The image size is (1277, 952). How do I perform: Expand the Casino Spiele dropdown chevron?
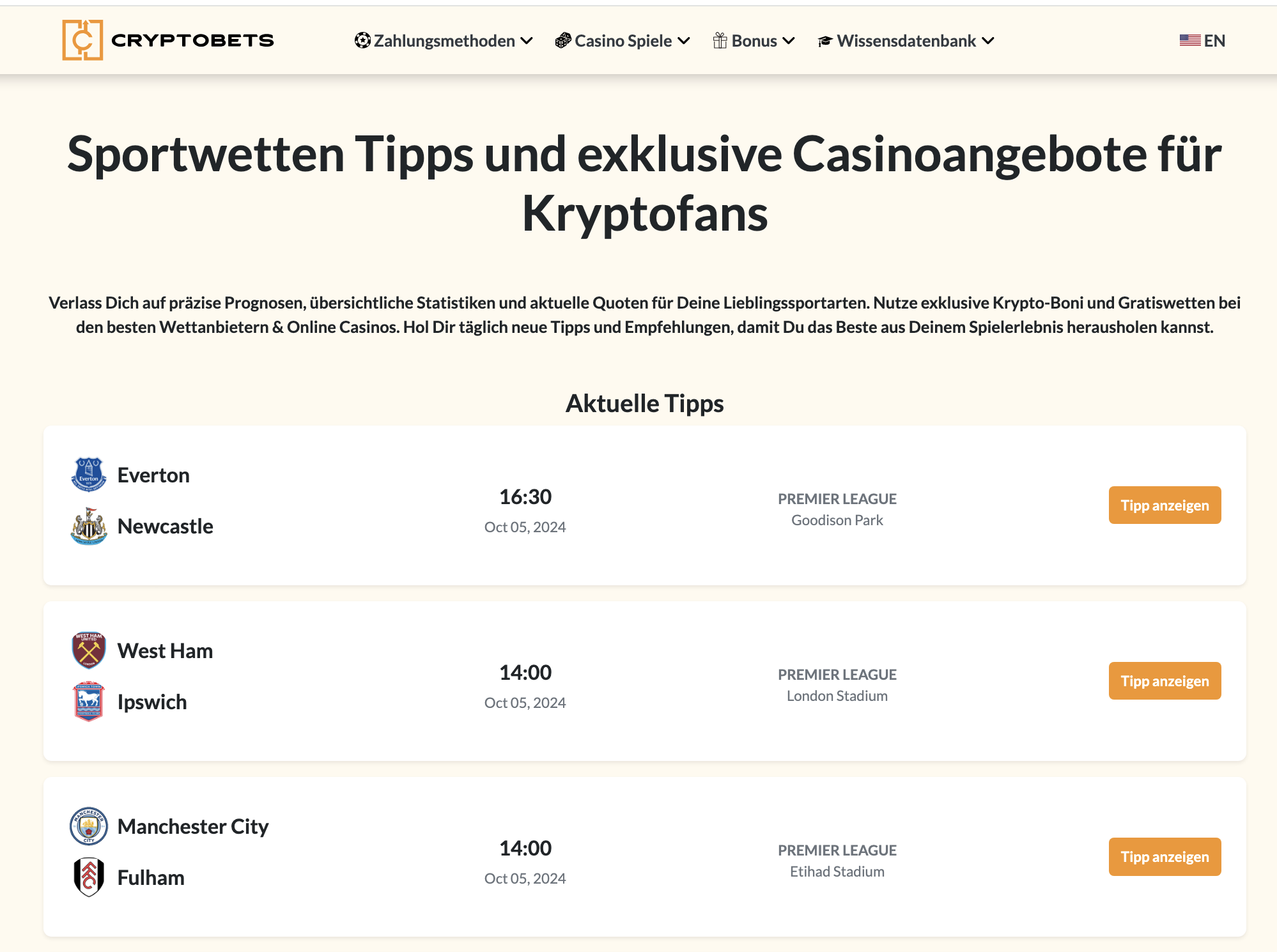pyautogui.click(x=684, y=41)
